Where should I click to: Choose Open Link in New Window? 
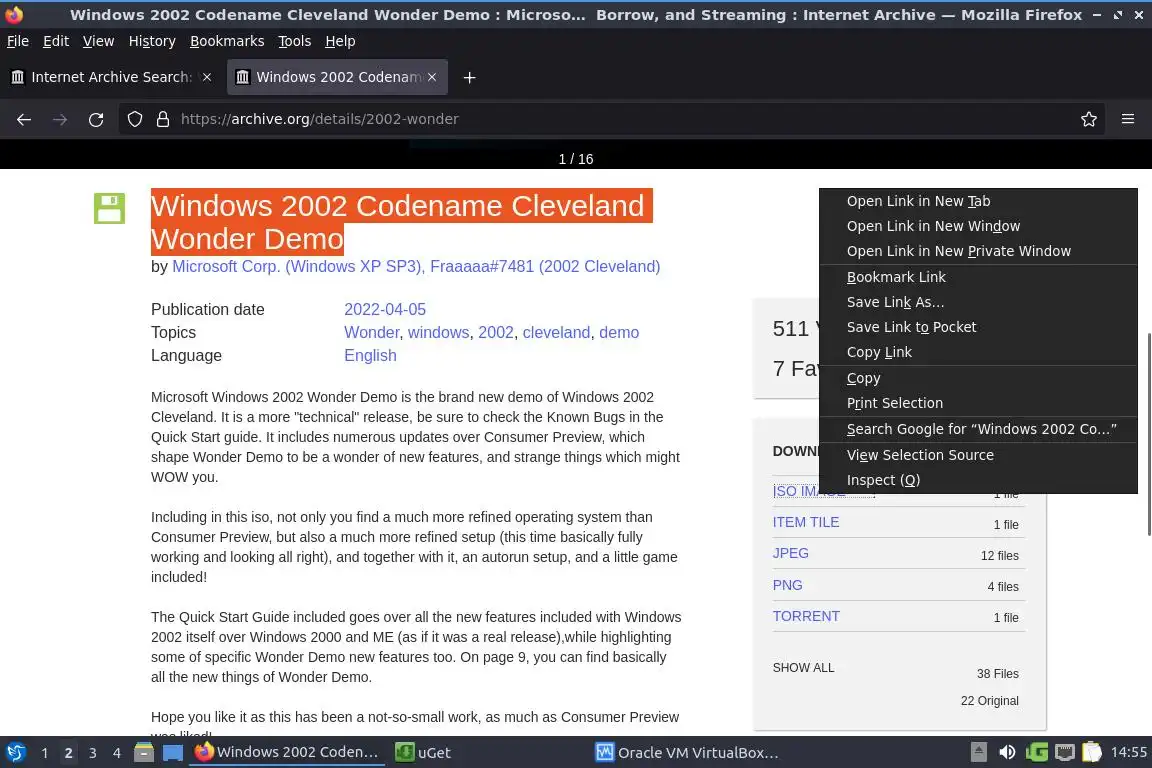pyautogui.click(x=978, y=226)
